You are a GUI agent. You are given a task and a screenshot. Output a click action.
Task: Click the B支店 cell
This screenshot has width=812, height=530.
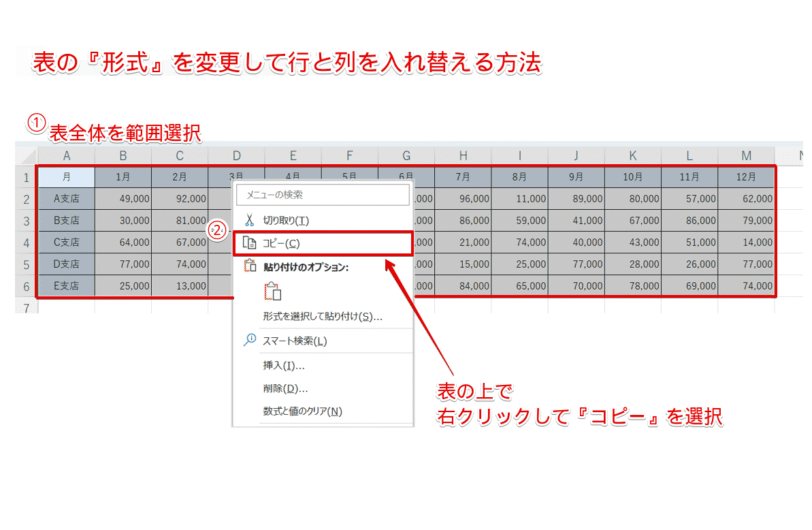[66, 220]
